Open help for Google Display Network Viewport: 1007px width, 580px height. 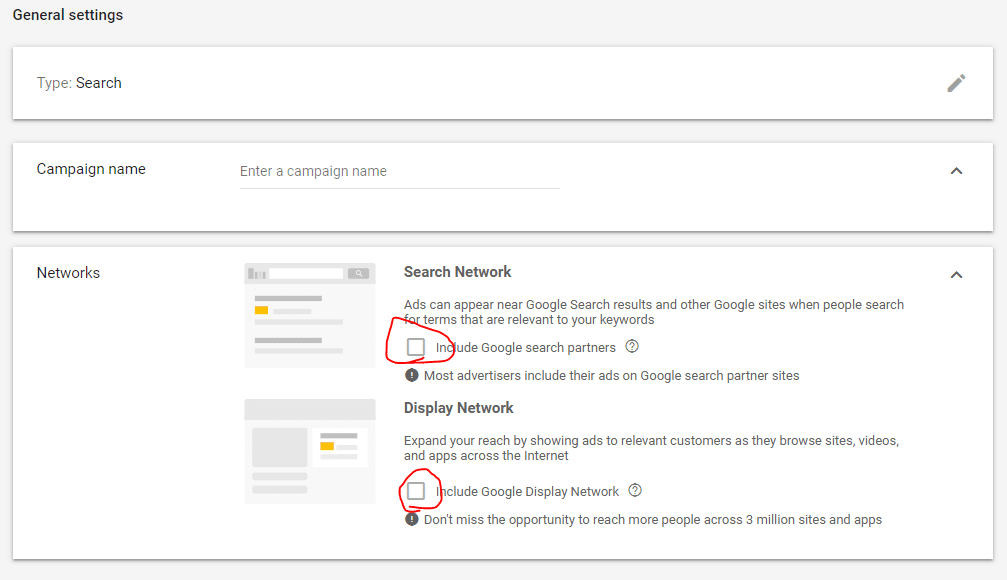(x=635, y=490)
